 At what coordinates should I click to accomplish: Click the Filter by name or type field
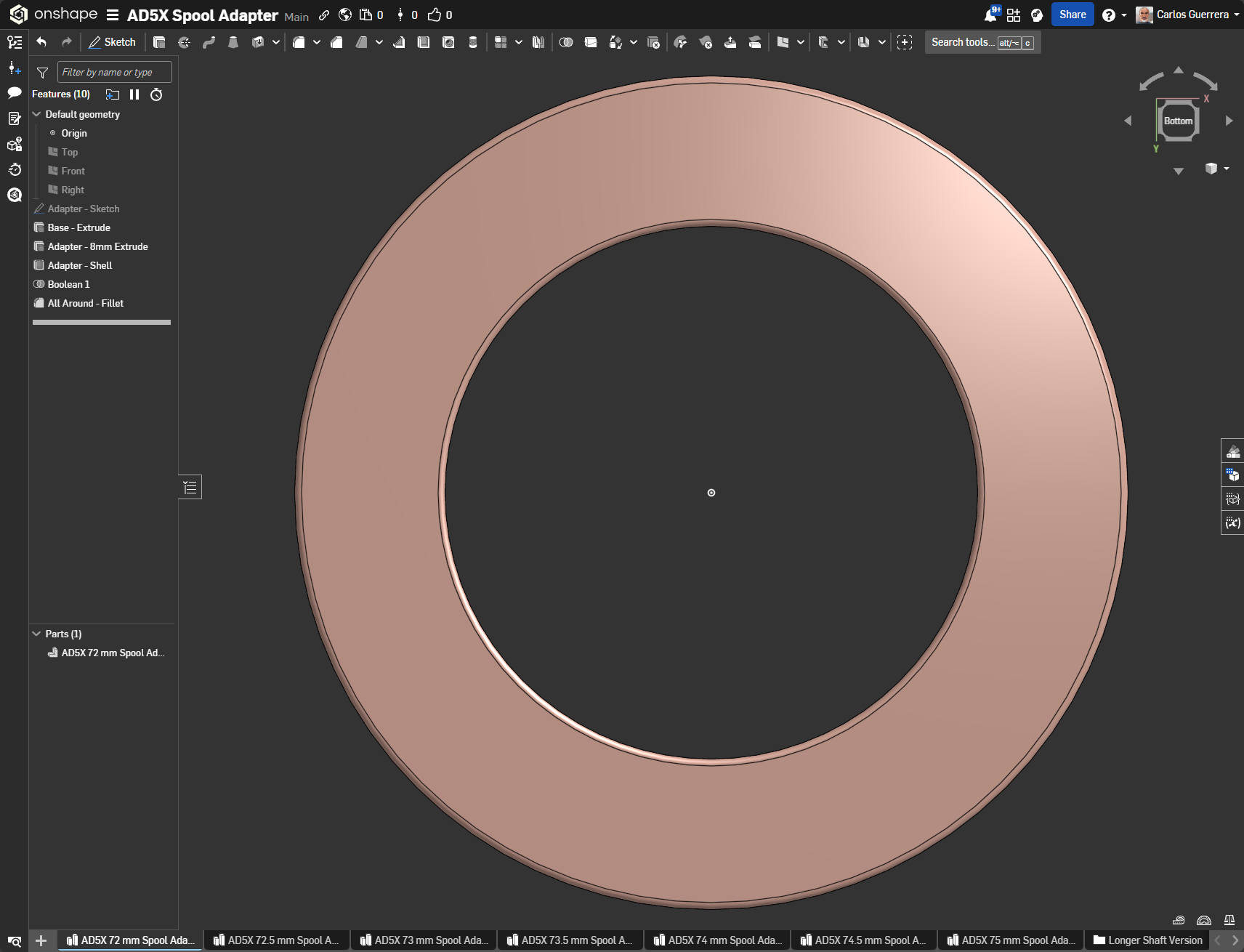click(115, 72)
